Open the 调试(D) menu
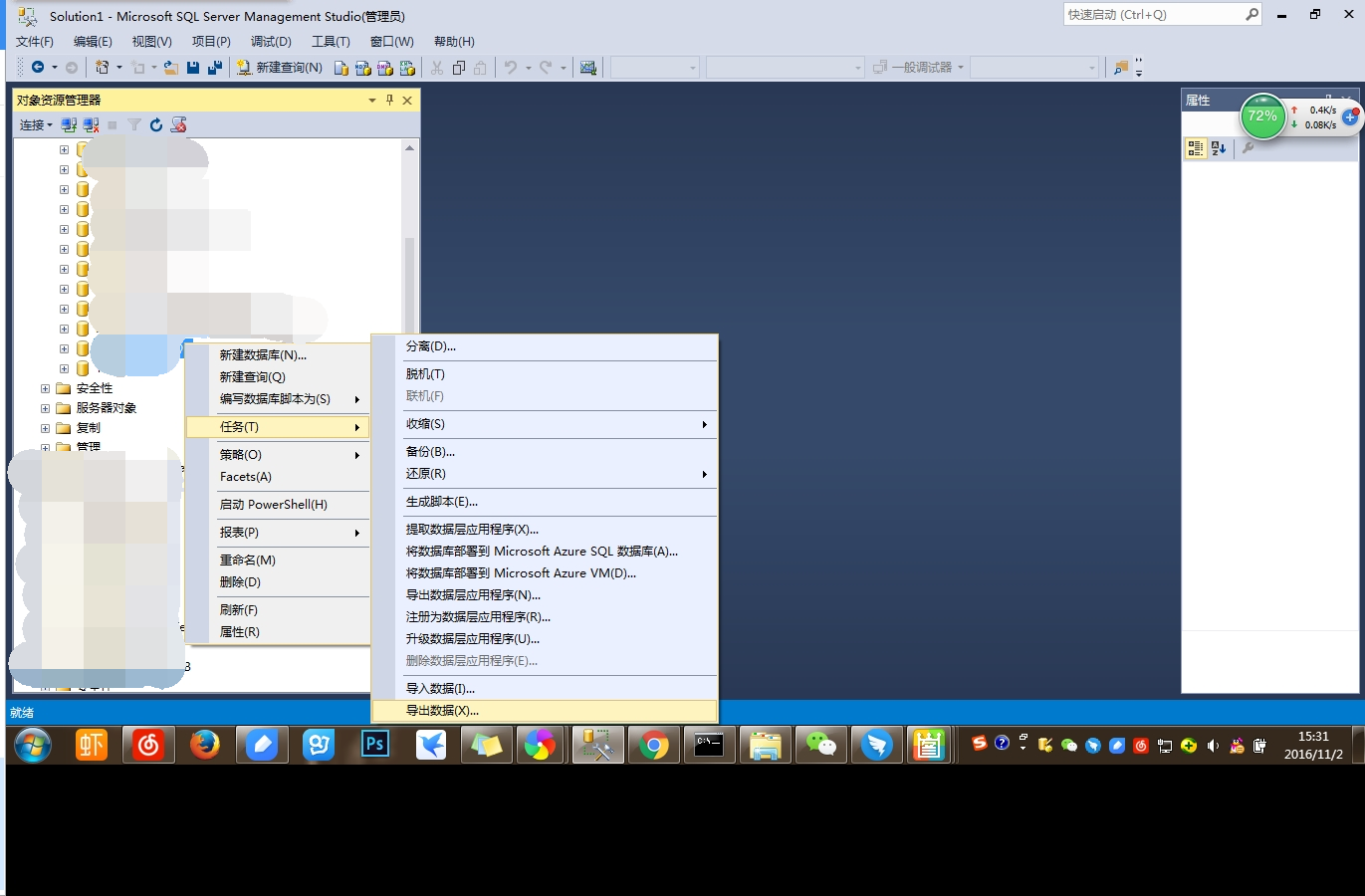The height and width of the screenshot is (896, 1365). 271,42
